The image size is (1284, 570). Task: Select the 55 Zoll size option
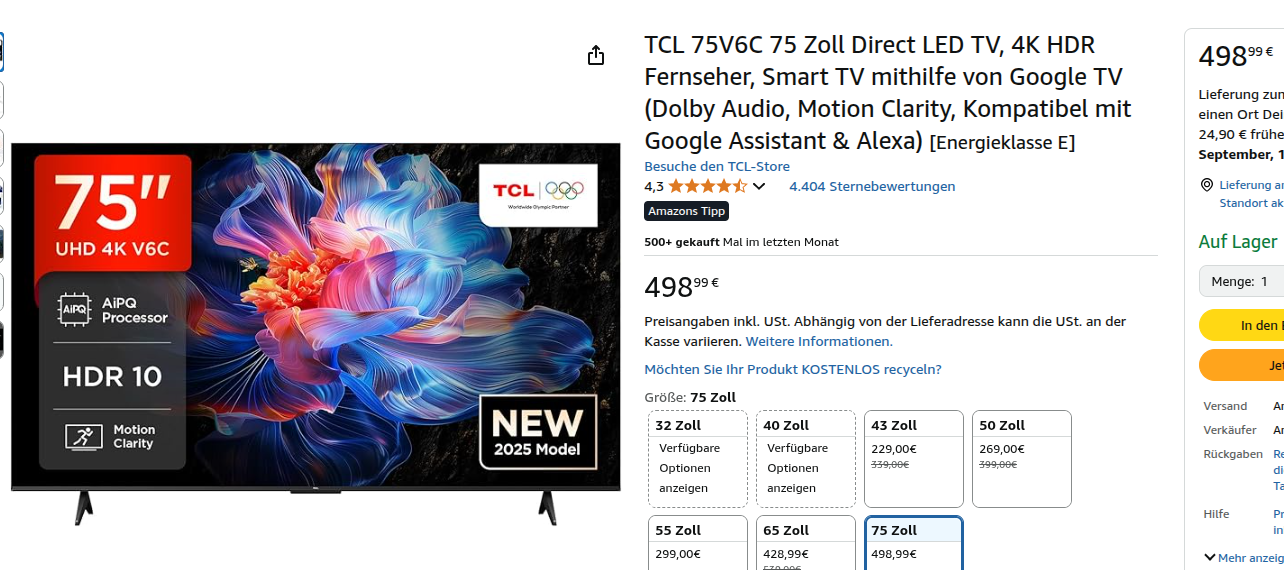click(x=698, y=542)
